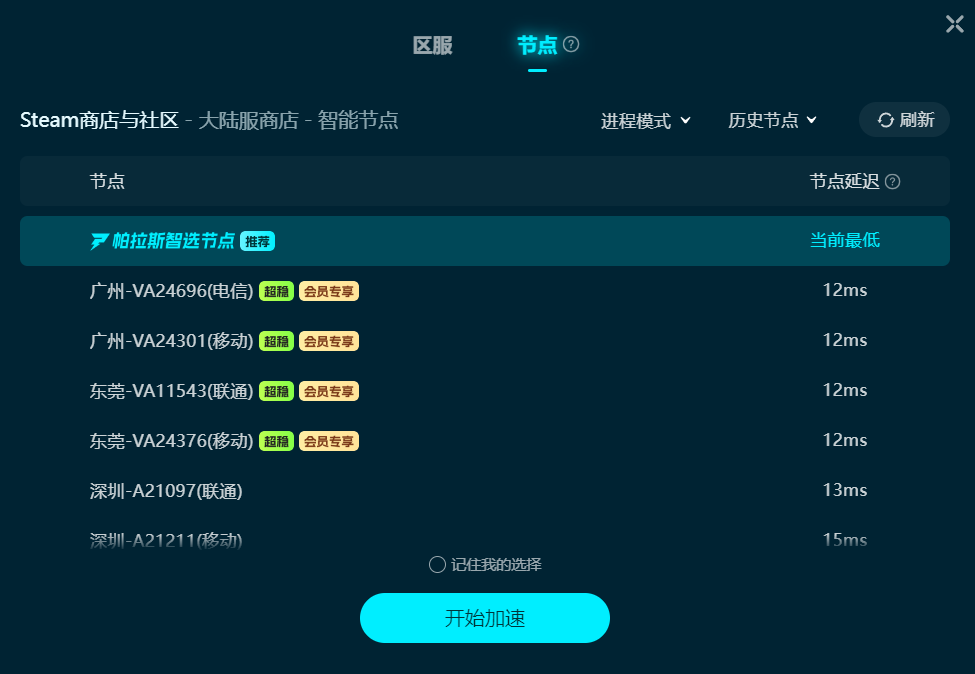
Task: Click the refresh icon in 刷新 button
Action: 885,120
